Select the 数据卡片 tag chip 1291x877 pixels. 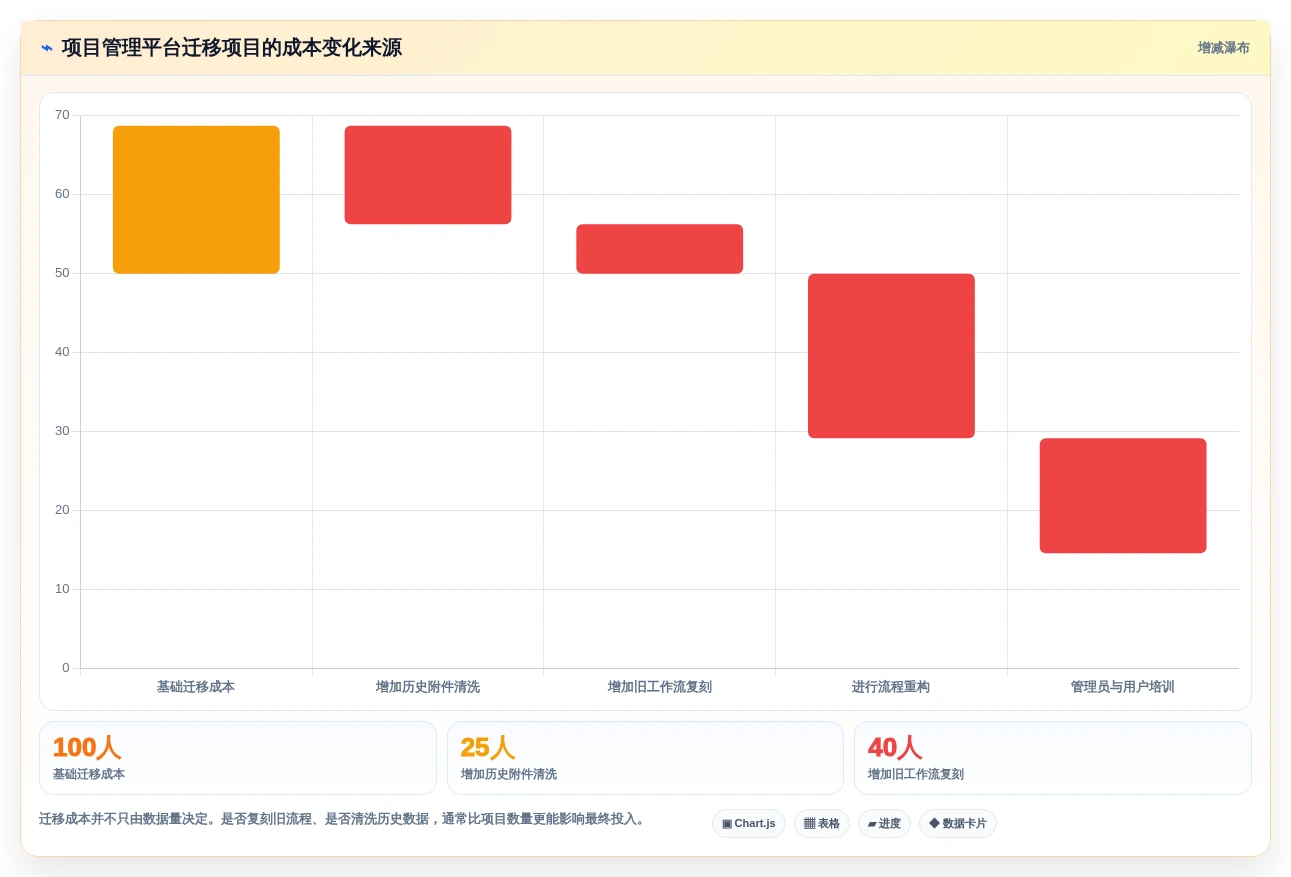tap(958, 824)
